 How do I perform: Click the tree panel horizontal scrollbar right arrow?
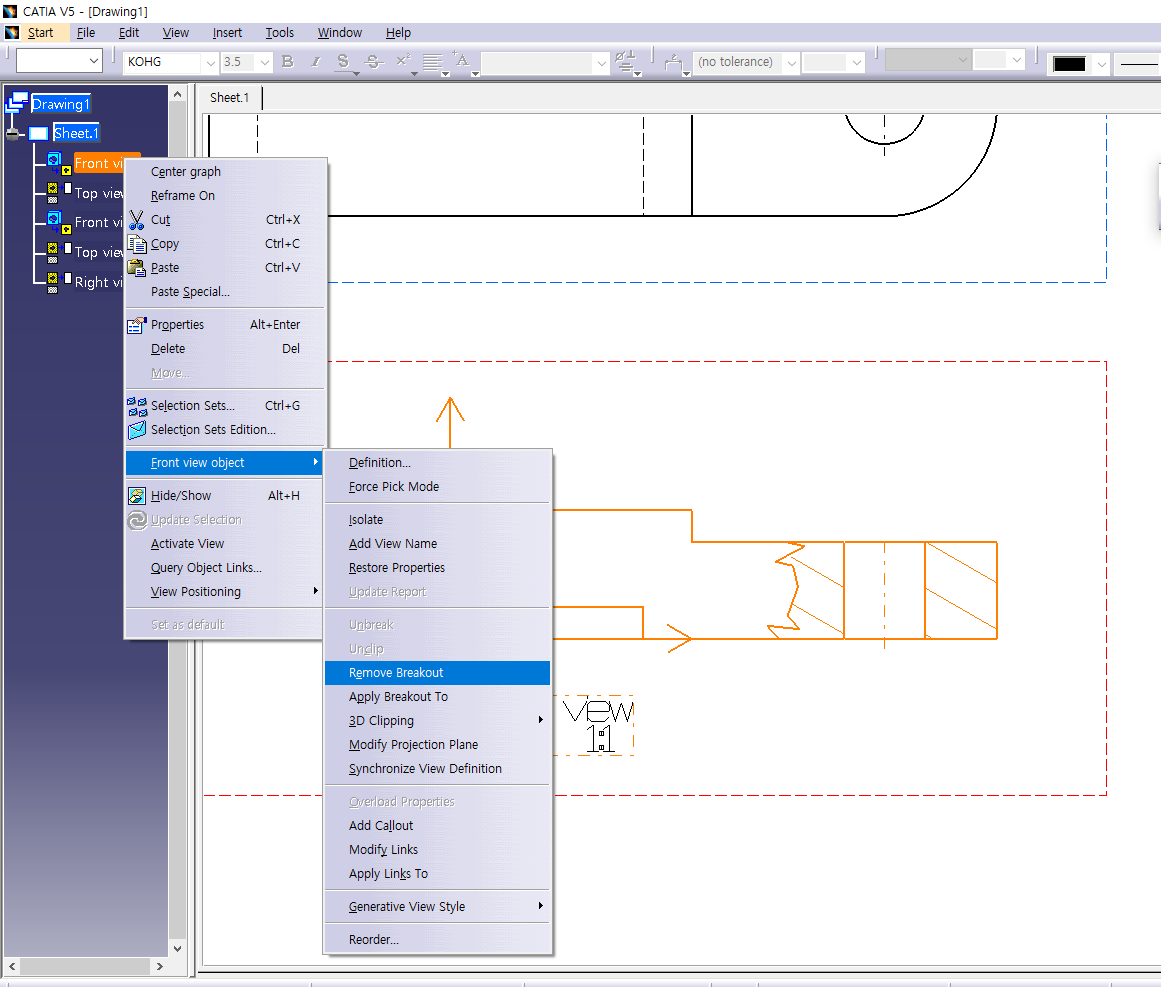coord(160,966)
